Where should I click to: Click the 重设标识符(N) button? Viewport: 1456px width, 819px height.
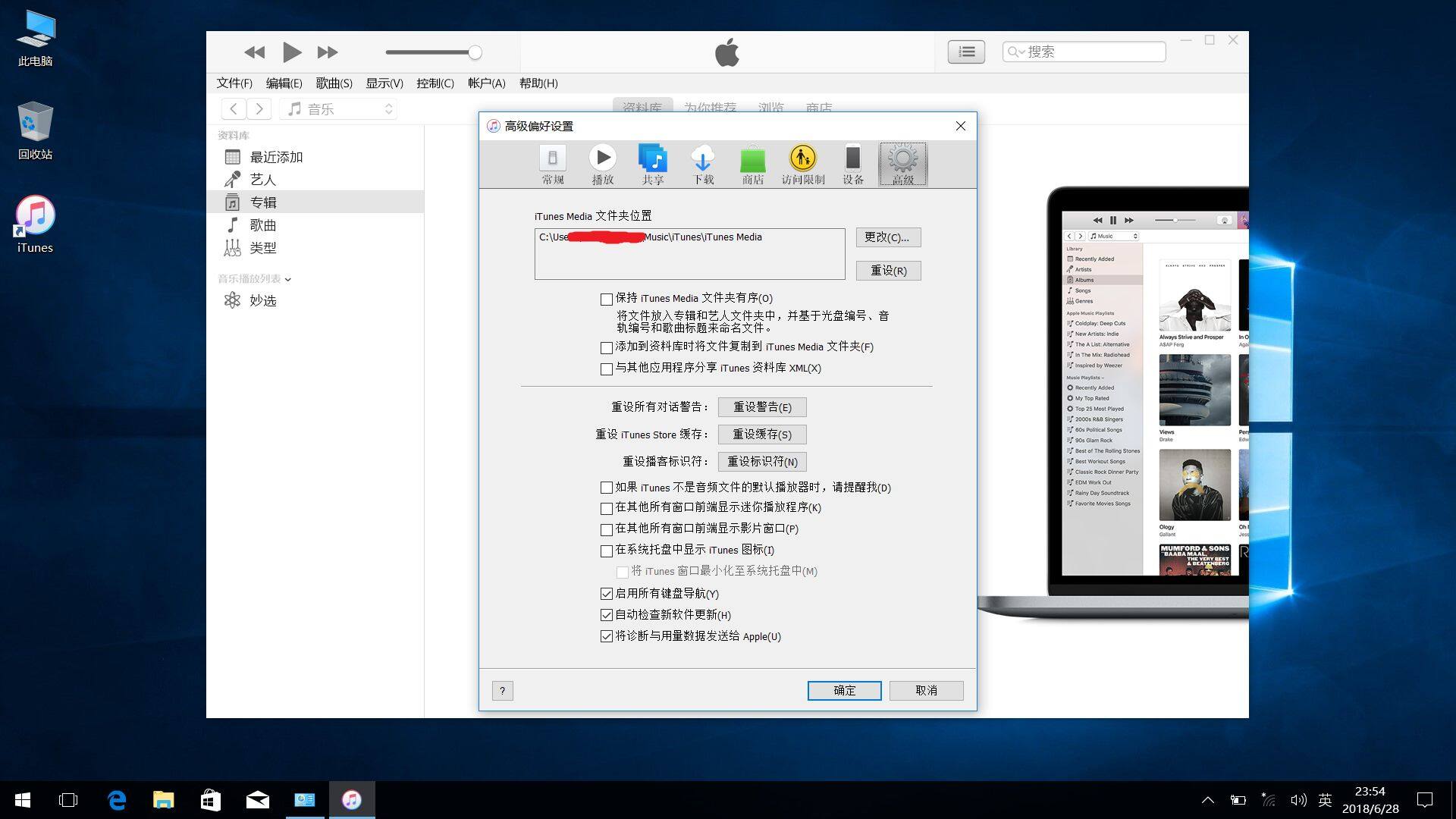pyautogui.click(x=762, y=462)
